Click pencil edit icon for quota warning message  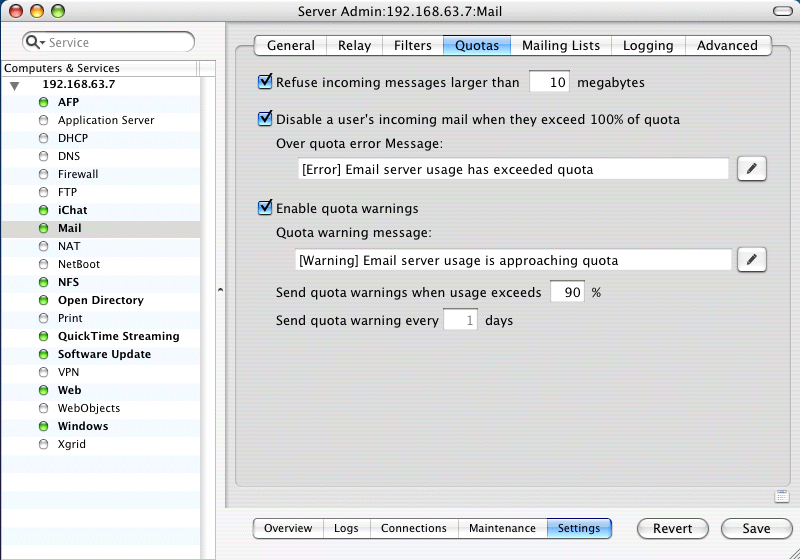752,260
